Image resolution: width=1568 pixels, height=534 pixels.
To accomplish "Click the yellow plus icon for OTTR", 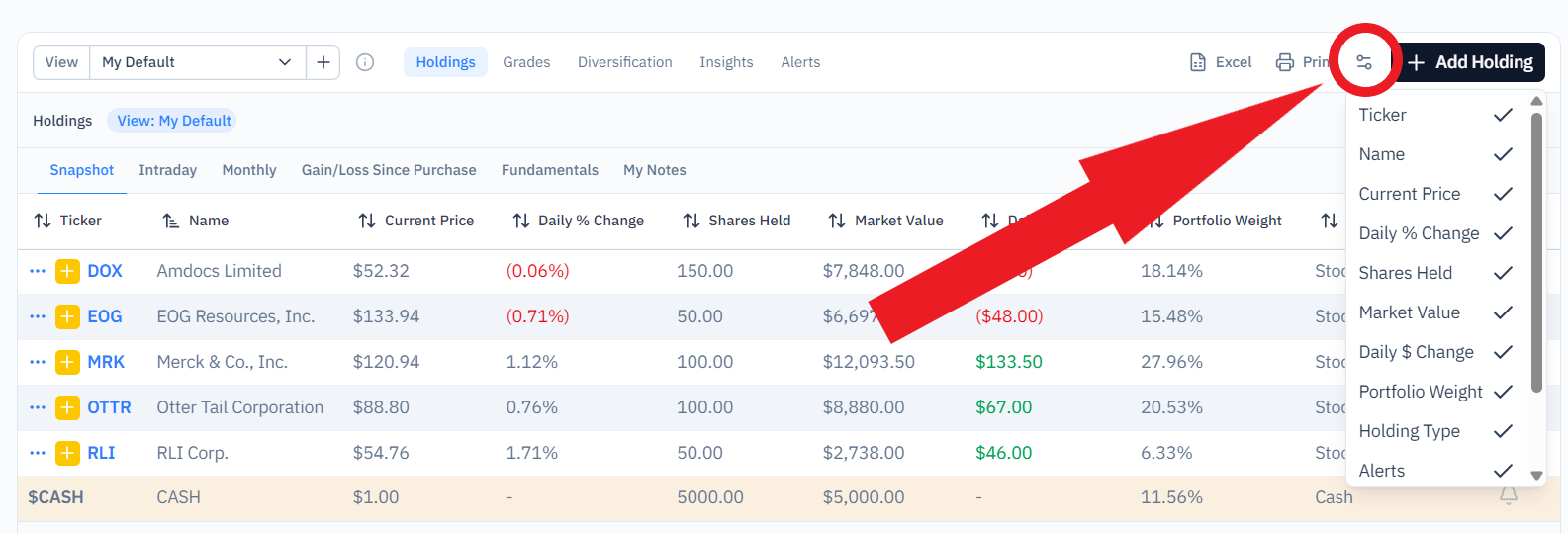I will click(x=67, y=407).
